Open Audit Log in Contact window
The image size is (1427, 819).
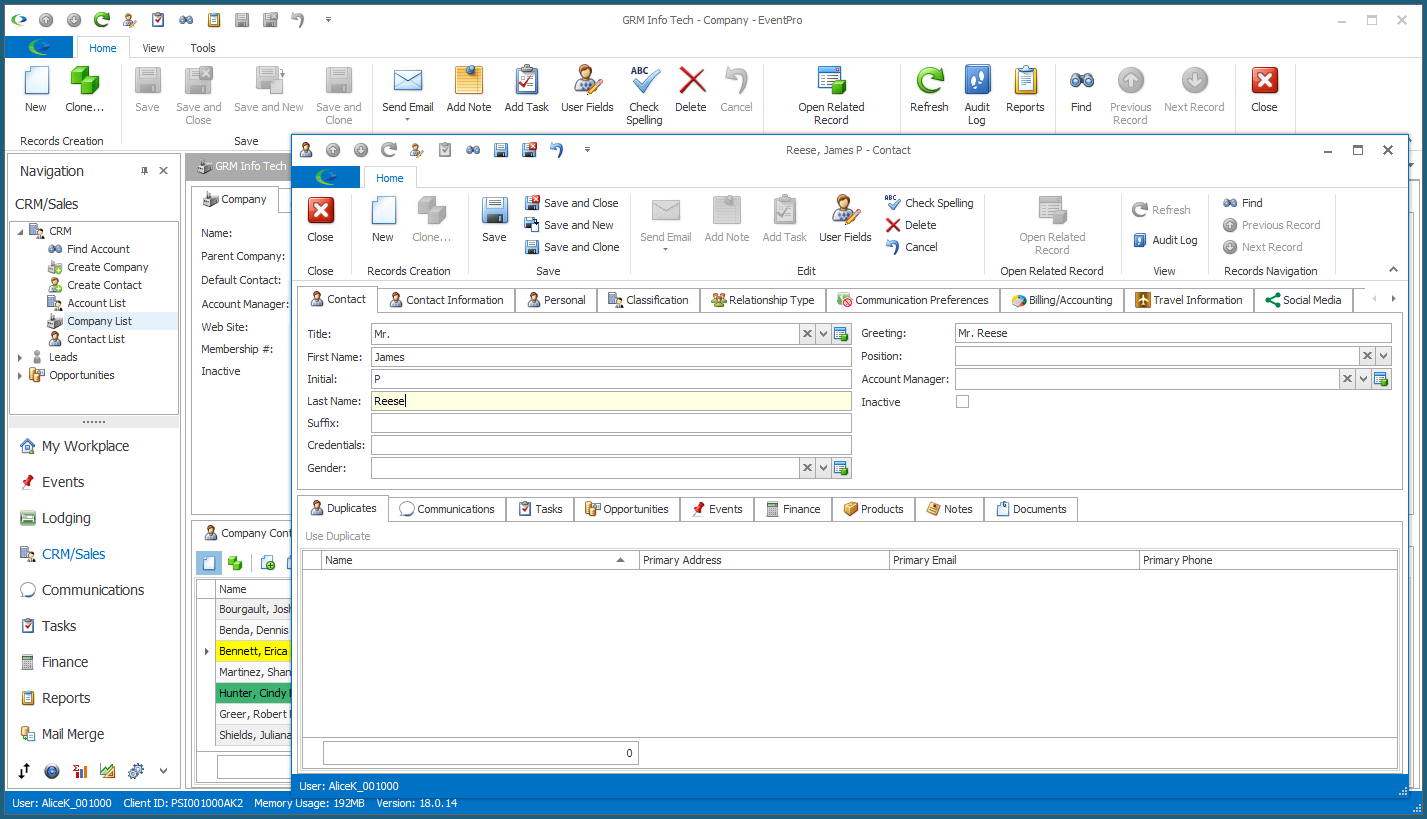(1165, 240)
